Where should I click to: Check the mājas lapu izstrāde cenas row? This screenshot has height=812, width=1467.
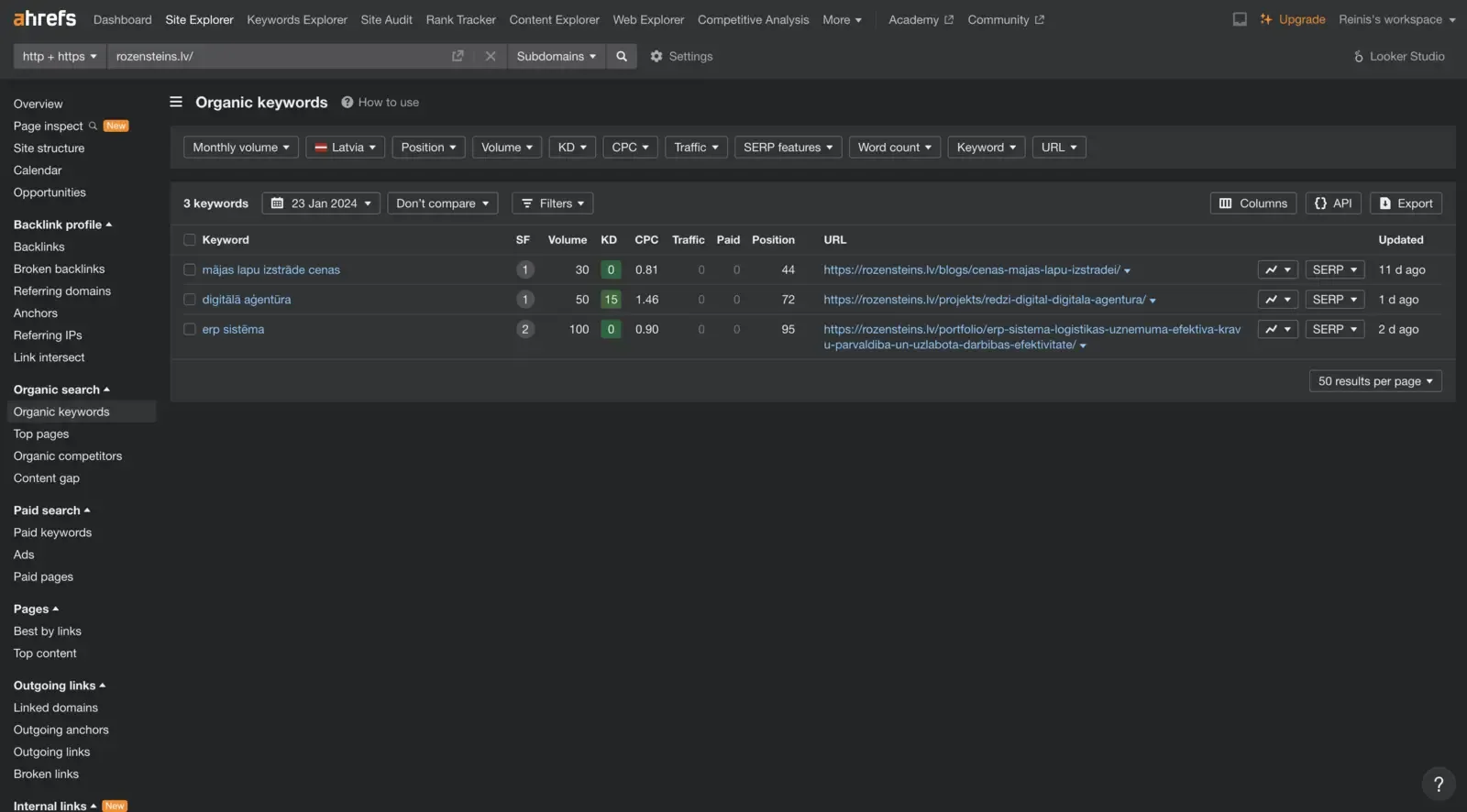(190, 269)
